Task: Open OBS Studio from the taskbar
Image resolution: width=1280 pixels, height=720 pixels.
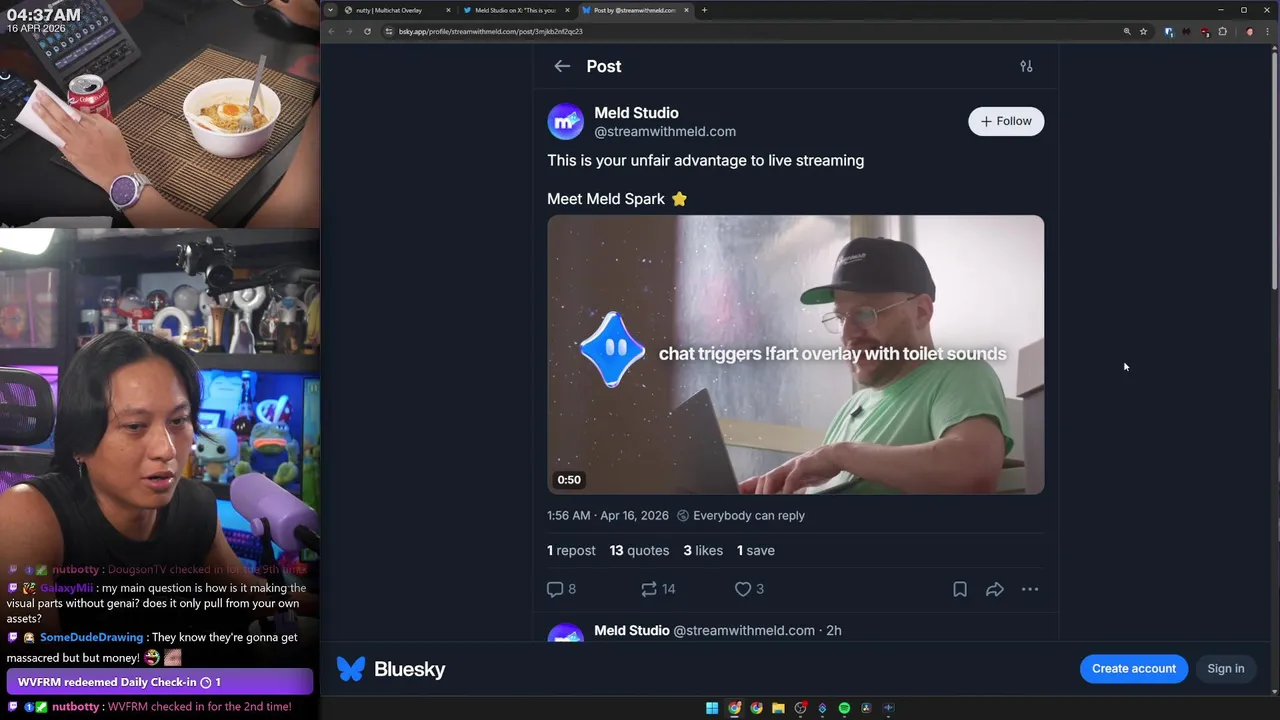Action: [800, 708]
